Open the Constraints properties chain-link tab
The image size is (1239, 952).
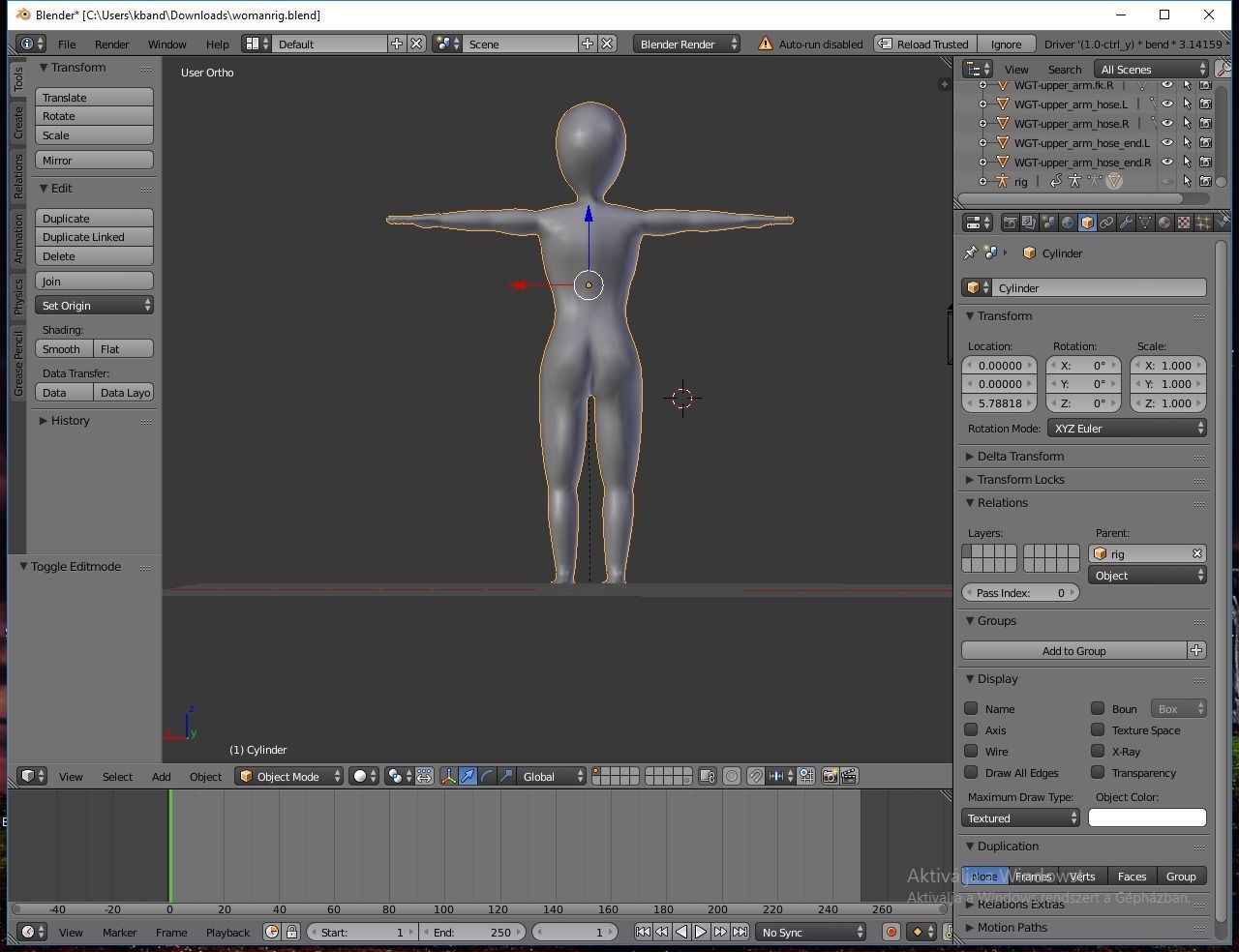[x=1106, y=223]
